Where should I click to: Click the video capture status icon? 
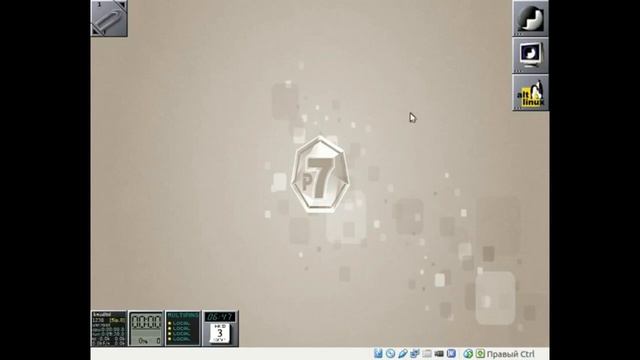pyautogui.click(x=439, y=353)
